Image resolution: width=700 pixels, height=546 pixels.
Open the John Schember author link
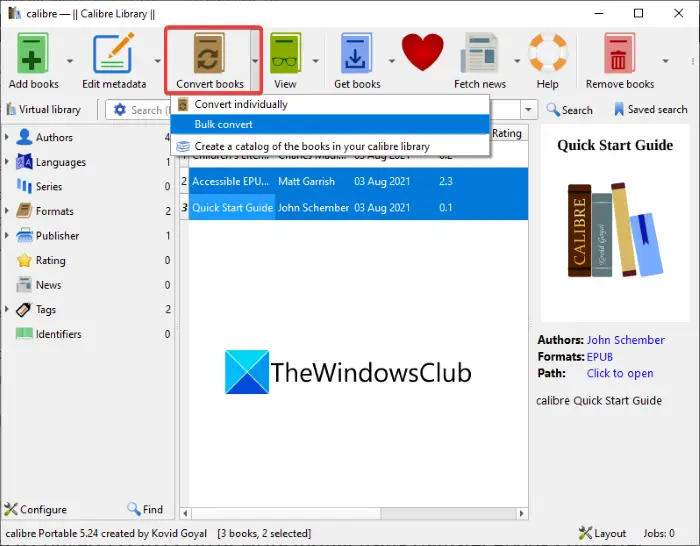point(625,340)
